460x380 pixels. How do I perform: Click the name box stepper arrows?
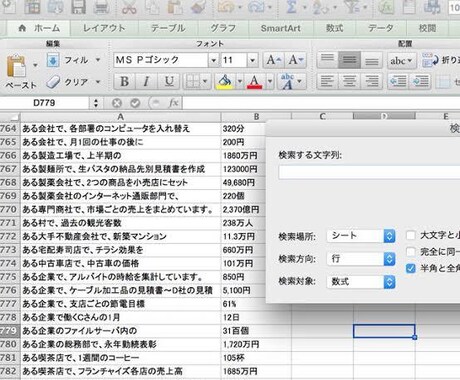tap(96, 103)
